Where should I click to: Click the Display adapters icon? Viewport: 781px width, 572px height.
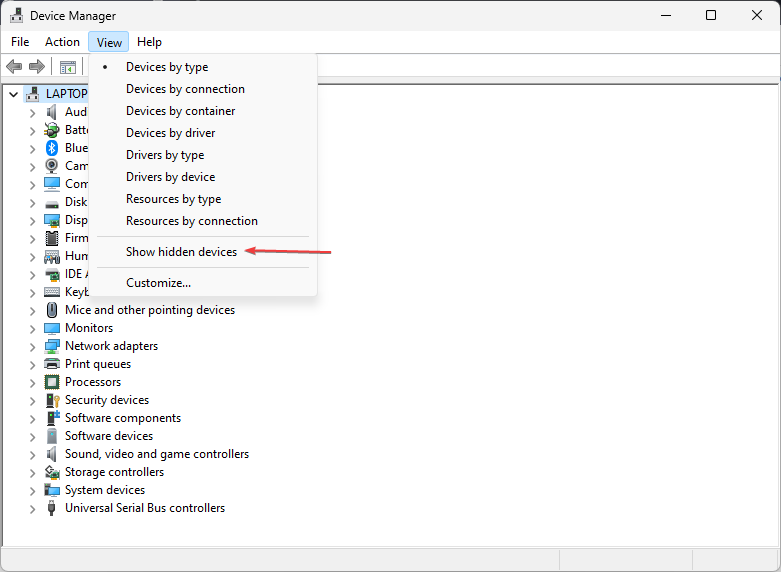pyautogui.click(x=52, y=220)
